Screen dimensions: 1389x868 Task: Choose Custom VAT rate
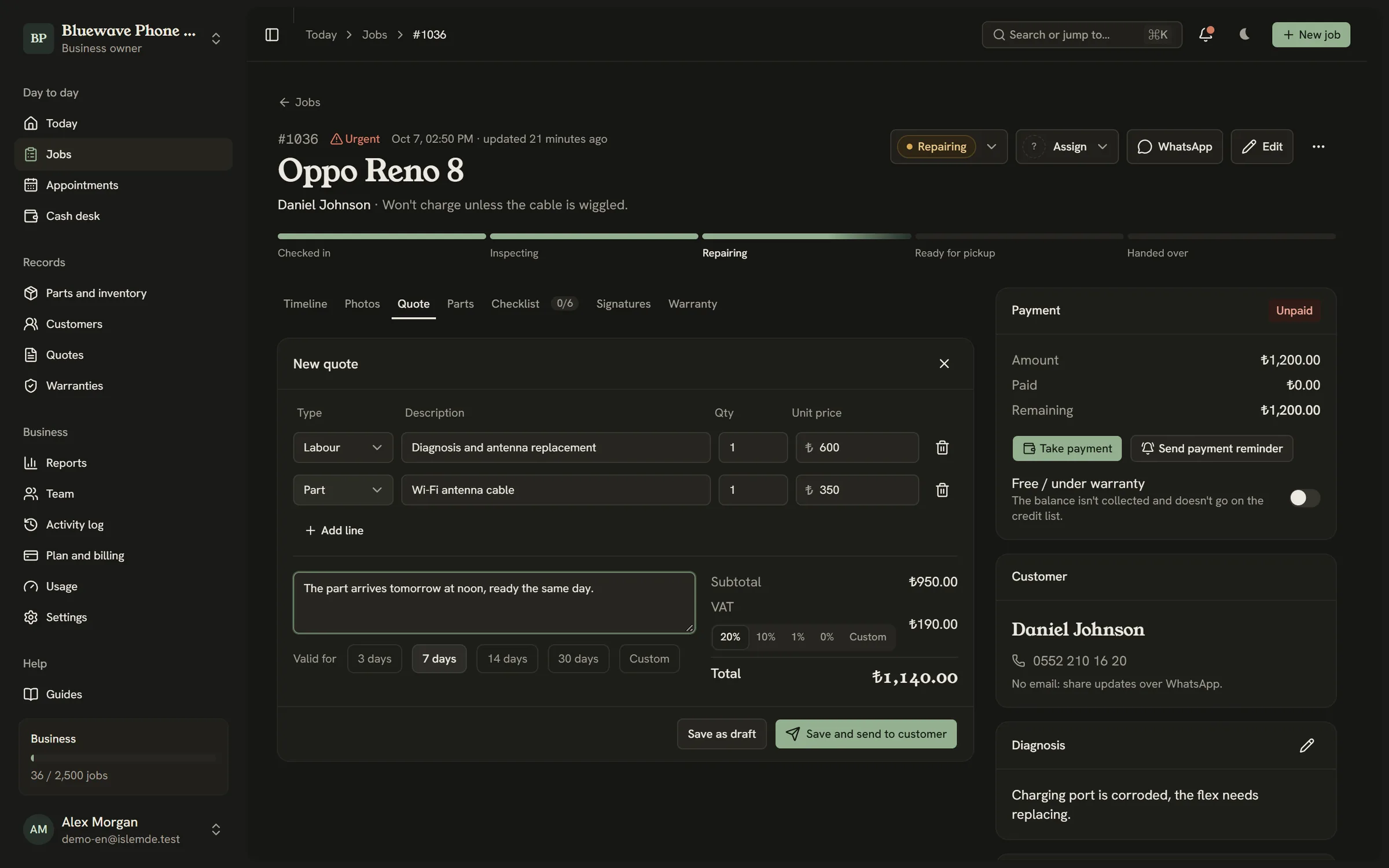[868, 637]
